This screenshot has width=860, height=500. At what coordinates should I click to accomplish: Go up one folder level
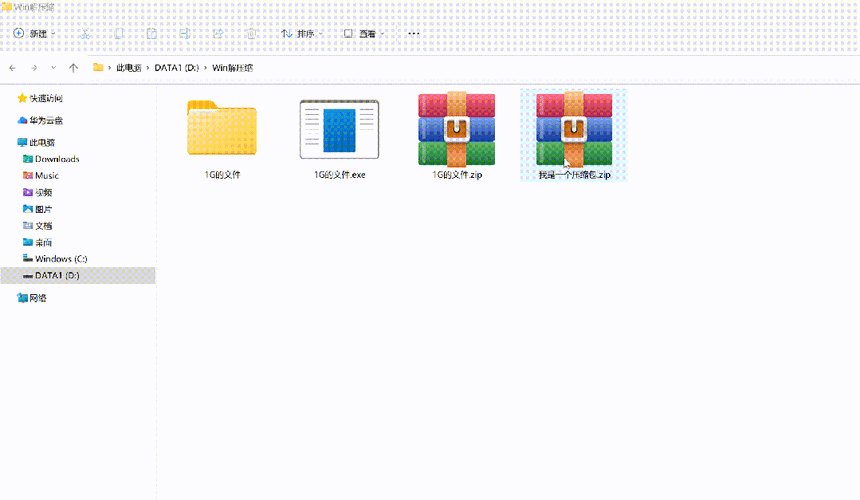(73, 68)
